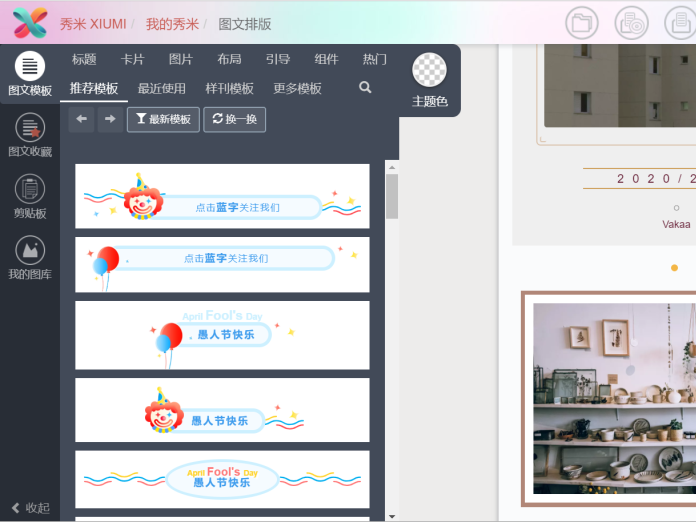Go to next templates page arrow
Screen dimensions: 696x522
point(109,119)
